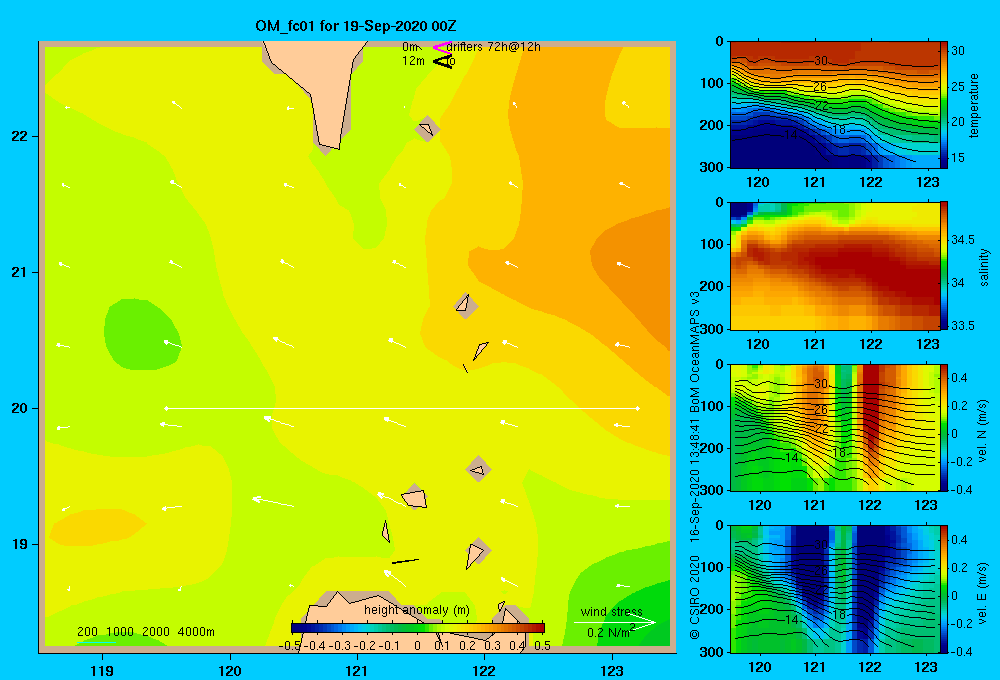Click the '12m' legend depth label

click(x=413, y=61)
